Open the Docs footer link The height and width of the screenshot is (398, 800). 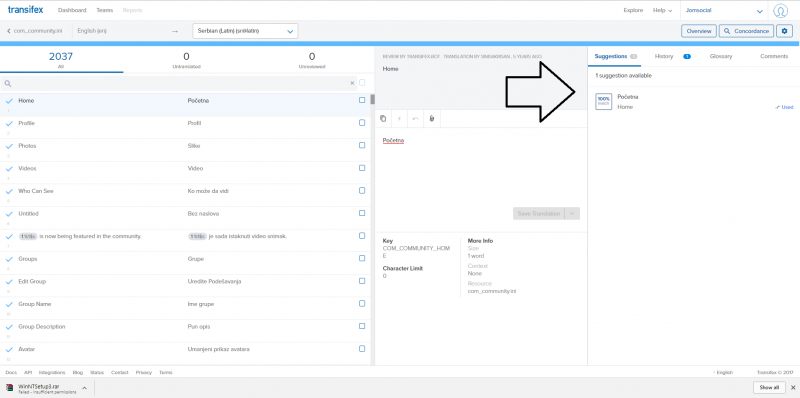[x=11, y=372]
